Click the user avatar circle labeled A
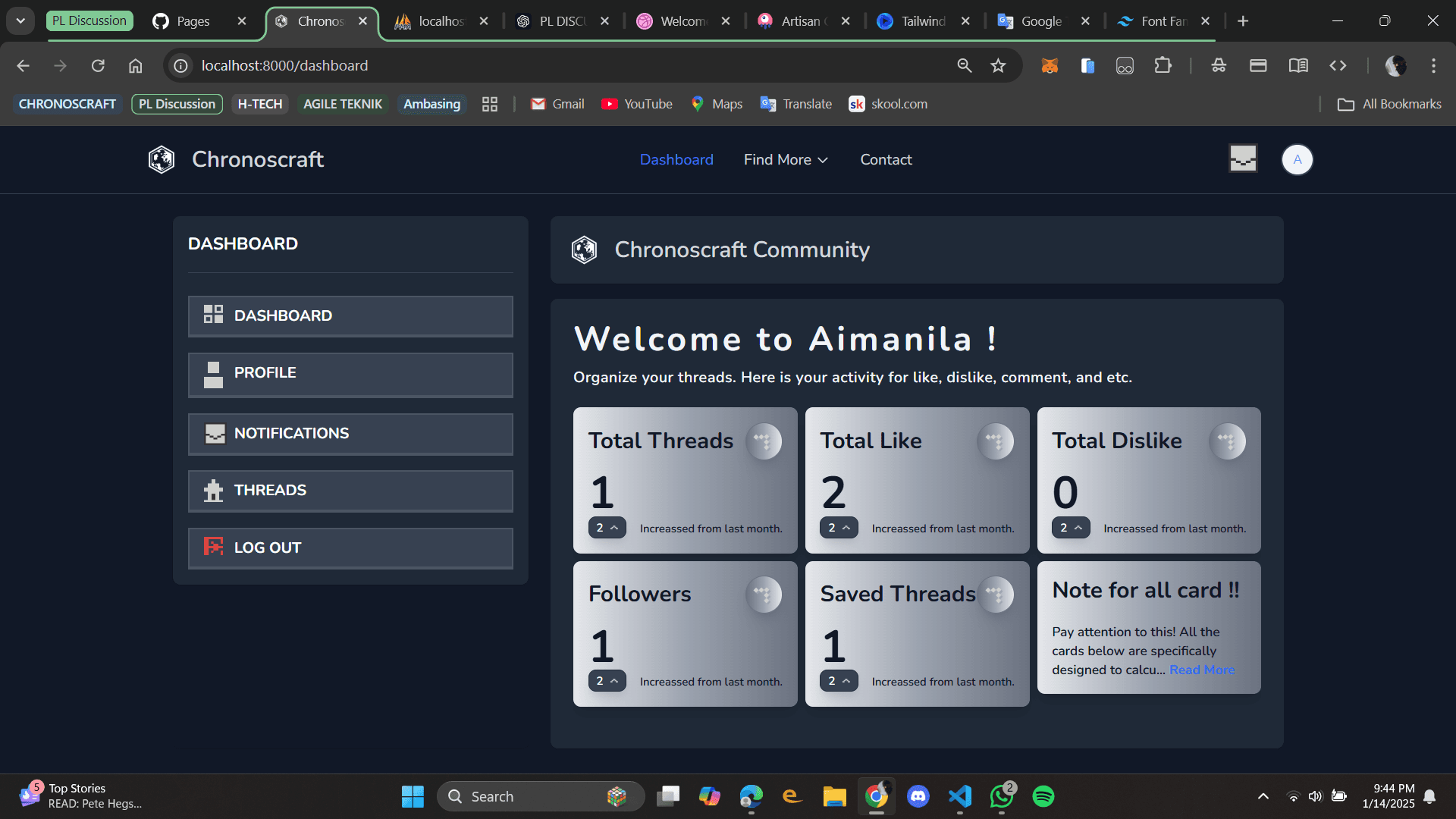This screenshot has width=1456, height=819. click(1297, 160)
